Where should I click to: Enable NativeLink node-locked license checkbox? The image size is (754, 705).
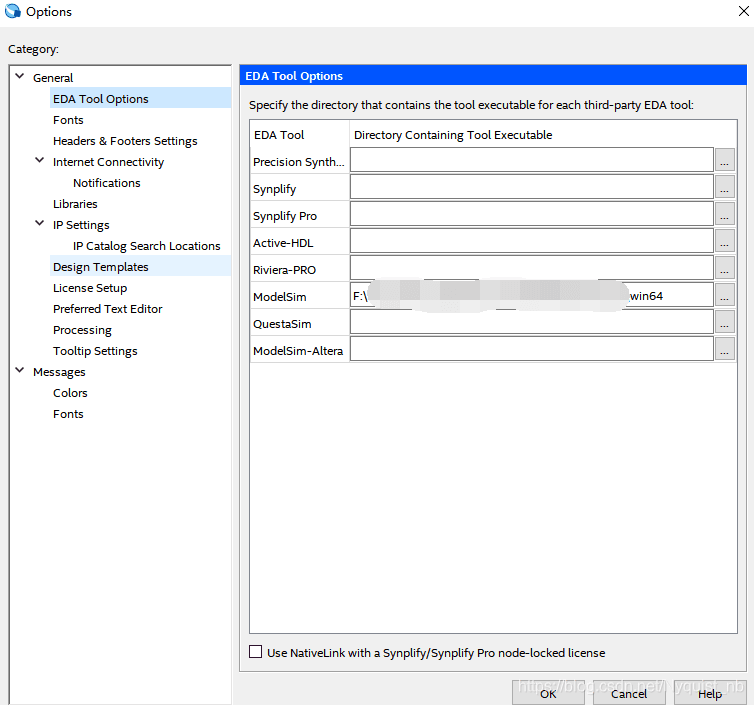click(x=255, y=652)
